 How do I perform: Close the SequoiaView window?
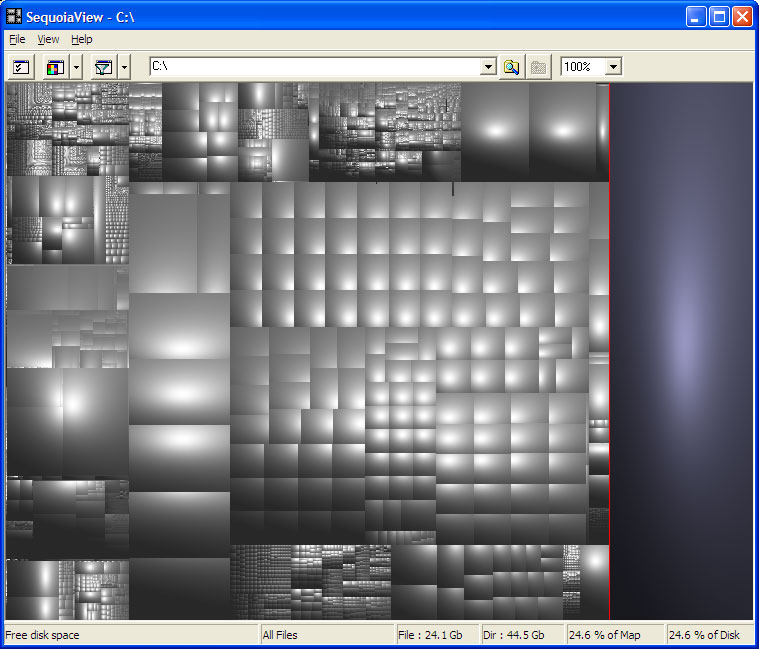pyautogui.click(x=742, y=17)
